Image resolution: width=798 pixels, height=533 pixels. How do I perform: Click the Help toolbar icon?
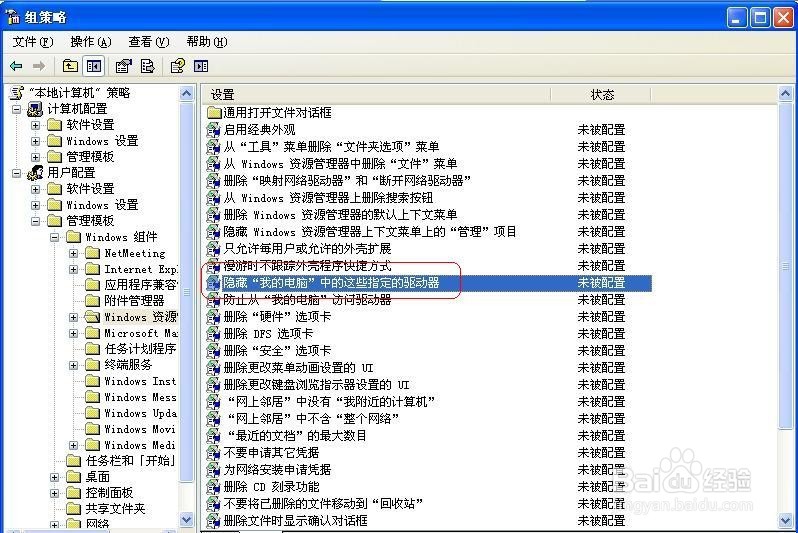click(178, 66)
